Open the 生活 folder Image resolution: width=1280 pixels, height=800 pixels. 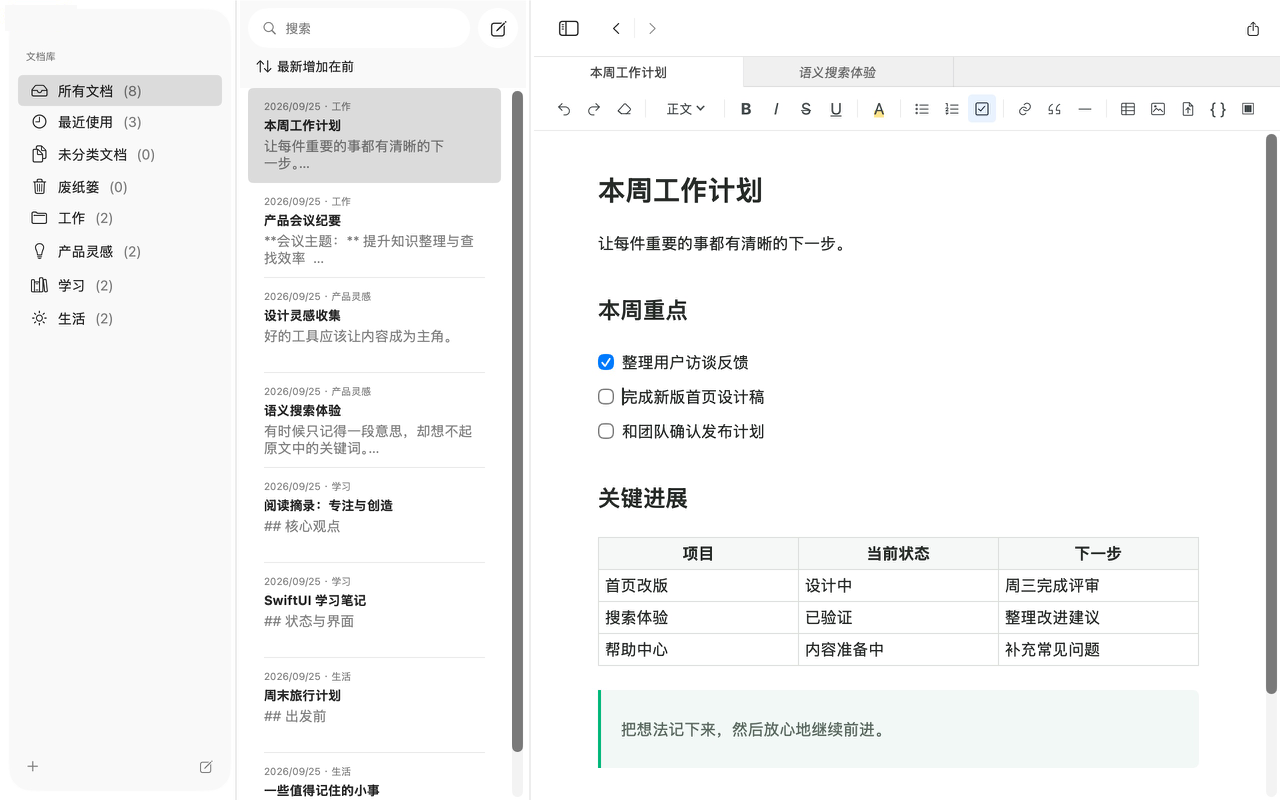point(120,318)
